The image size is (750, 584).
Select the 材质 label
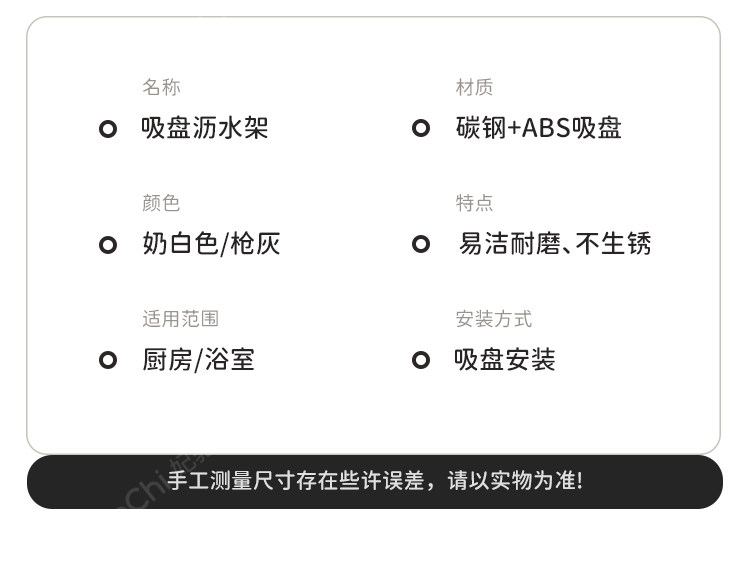[x=474, y=88]
